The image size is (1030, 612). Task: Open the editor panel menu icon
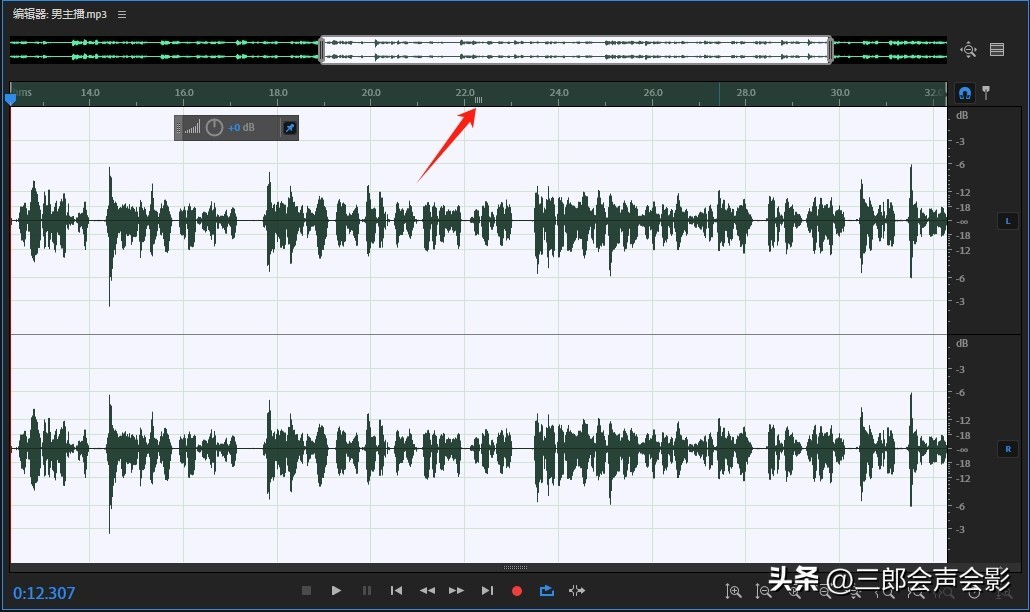(x=122, y=15)
